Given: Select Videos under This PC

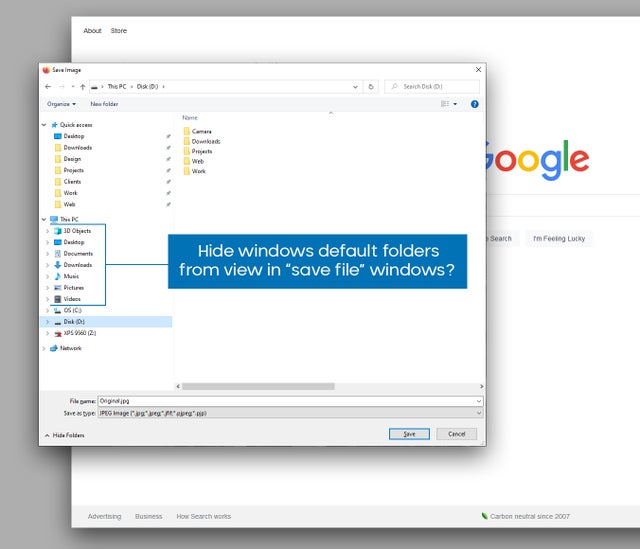Looking at the screenshot, I should tap(72, 299).
